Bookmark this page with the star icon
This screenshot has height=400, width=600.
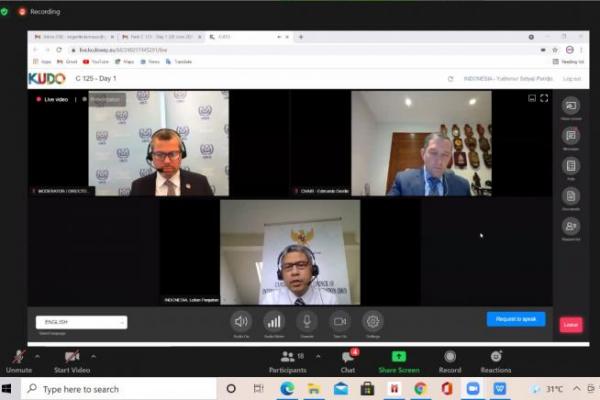[555, 50]
